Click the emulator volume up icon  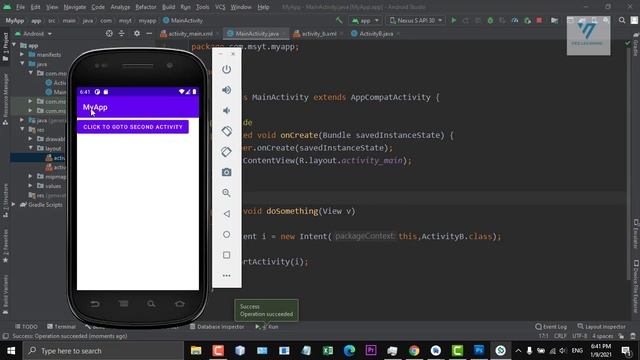click(227, 90)
